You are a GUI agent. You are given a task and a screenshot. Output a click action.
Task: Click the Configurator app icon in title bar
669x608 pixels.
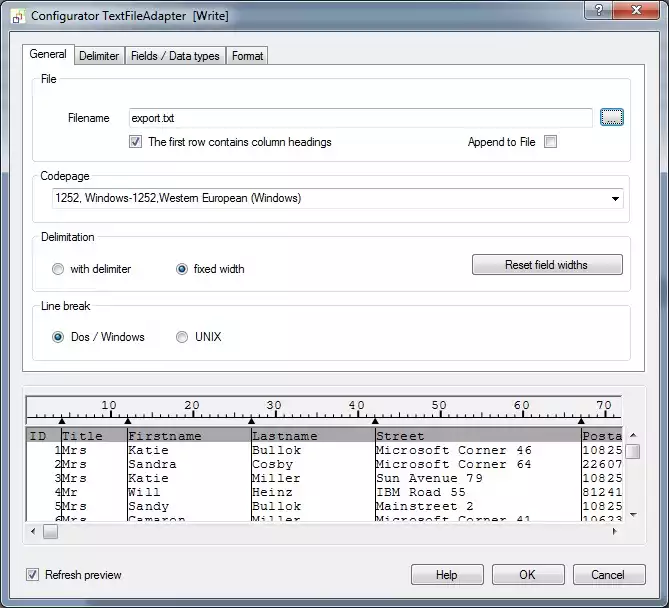pyautogui.click(x=16, y=17)
